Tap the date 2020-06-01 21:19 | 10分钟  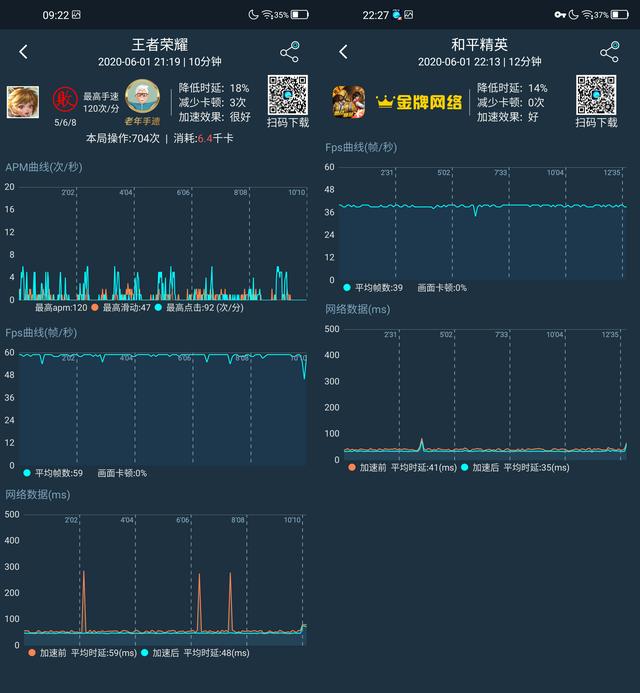click(x=160, y=61)
